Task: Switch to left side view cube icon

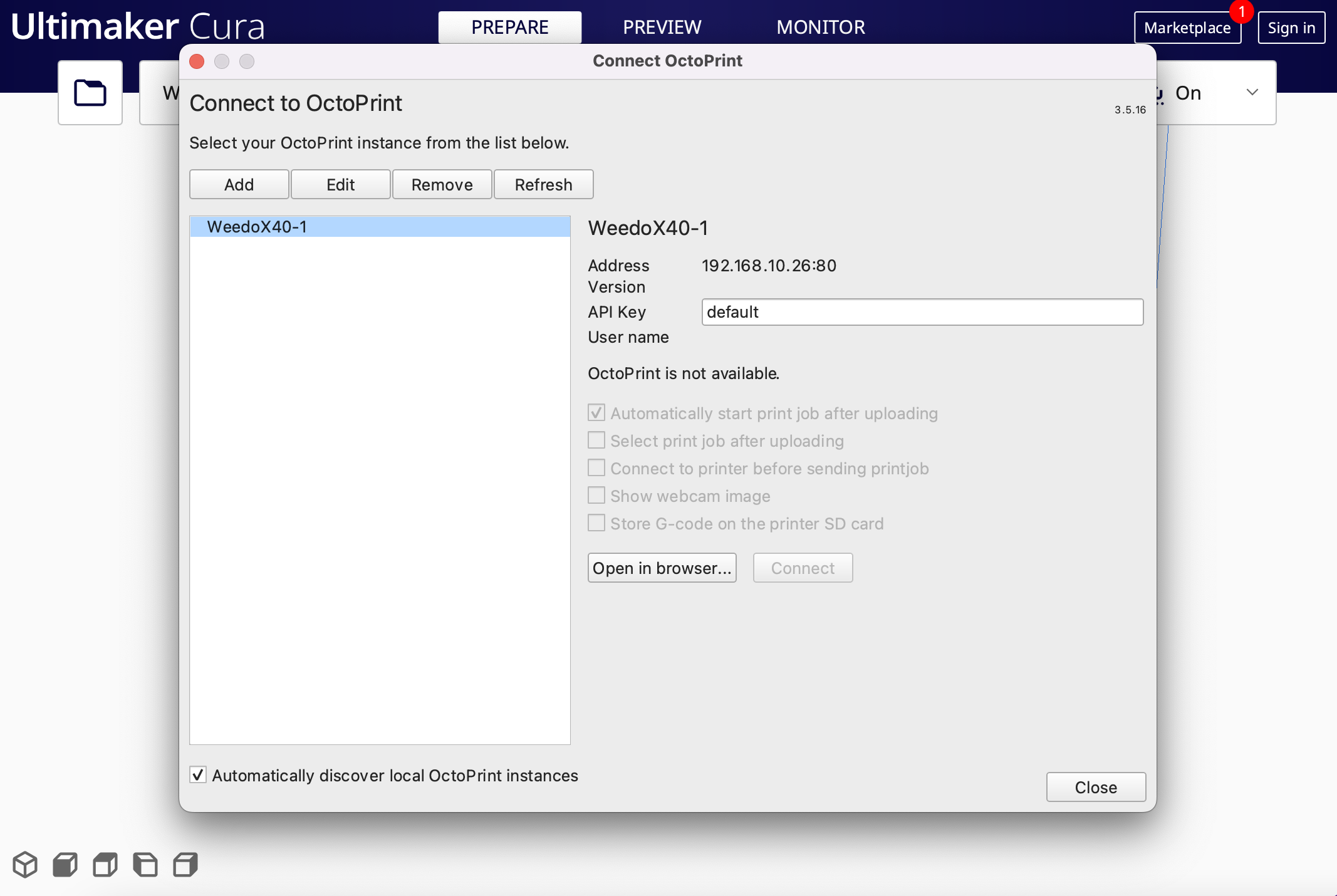Action: (145, 865)
